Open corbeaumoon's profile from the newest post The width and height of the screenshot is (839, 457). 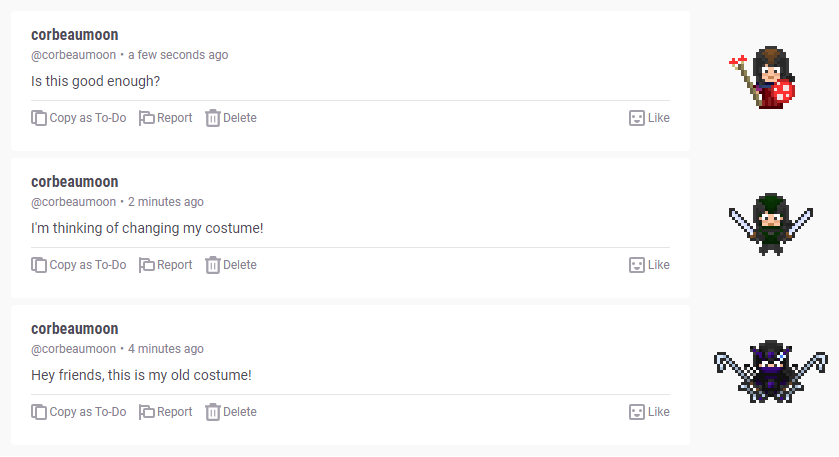(x=75, y=35)
